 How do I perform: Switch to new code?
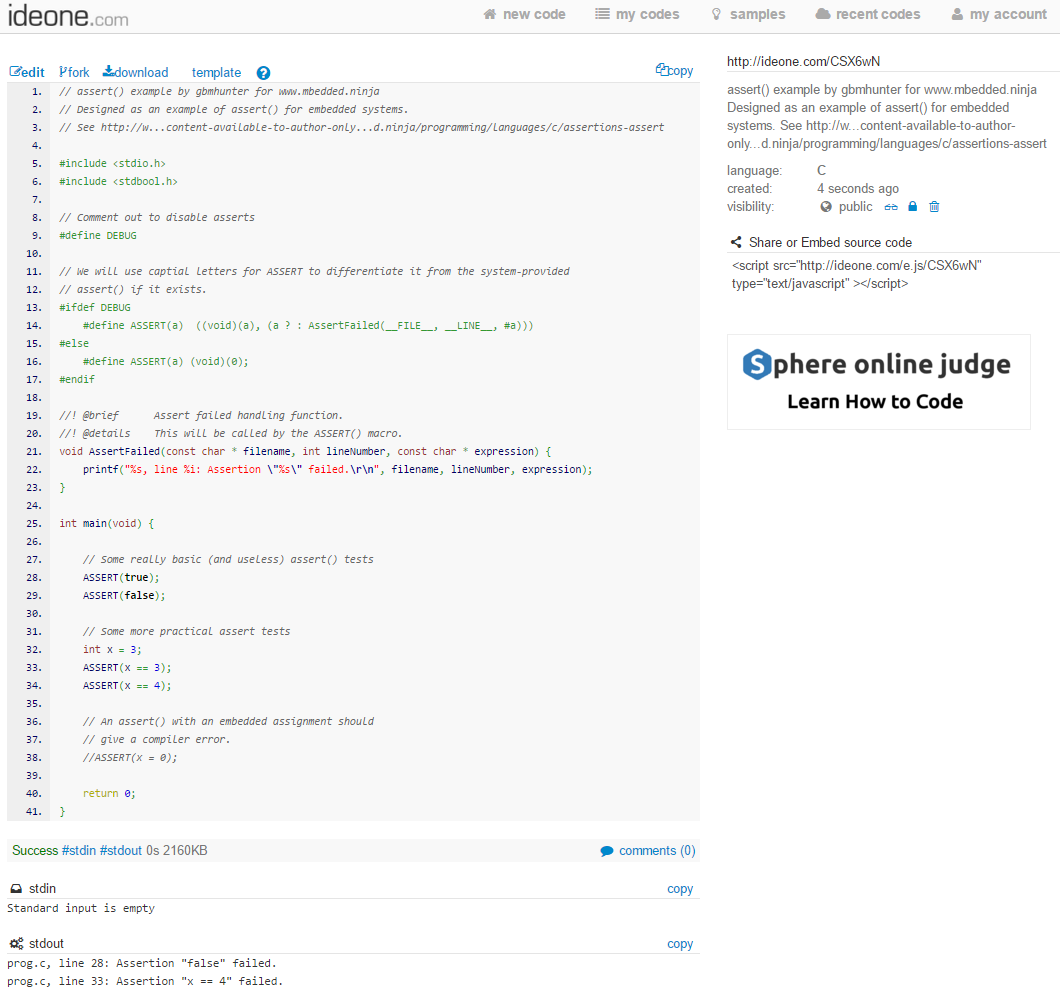pos(524,14)
